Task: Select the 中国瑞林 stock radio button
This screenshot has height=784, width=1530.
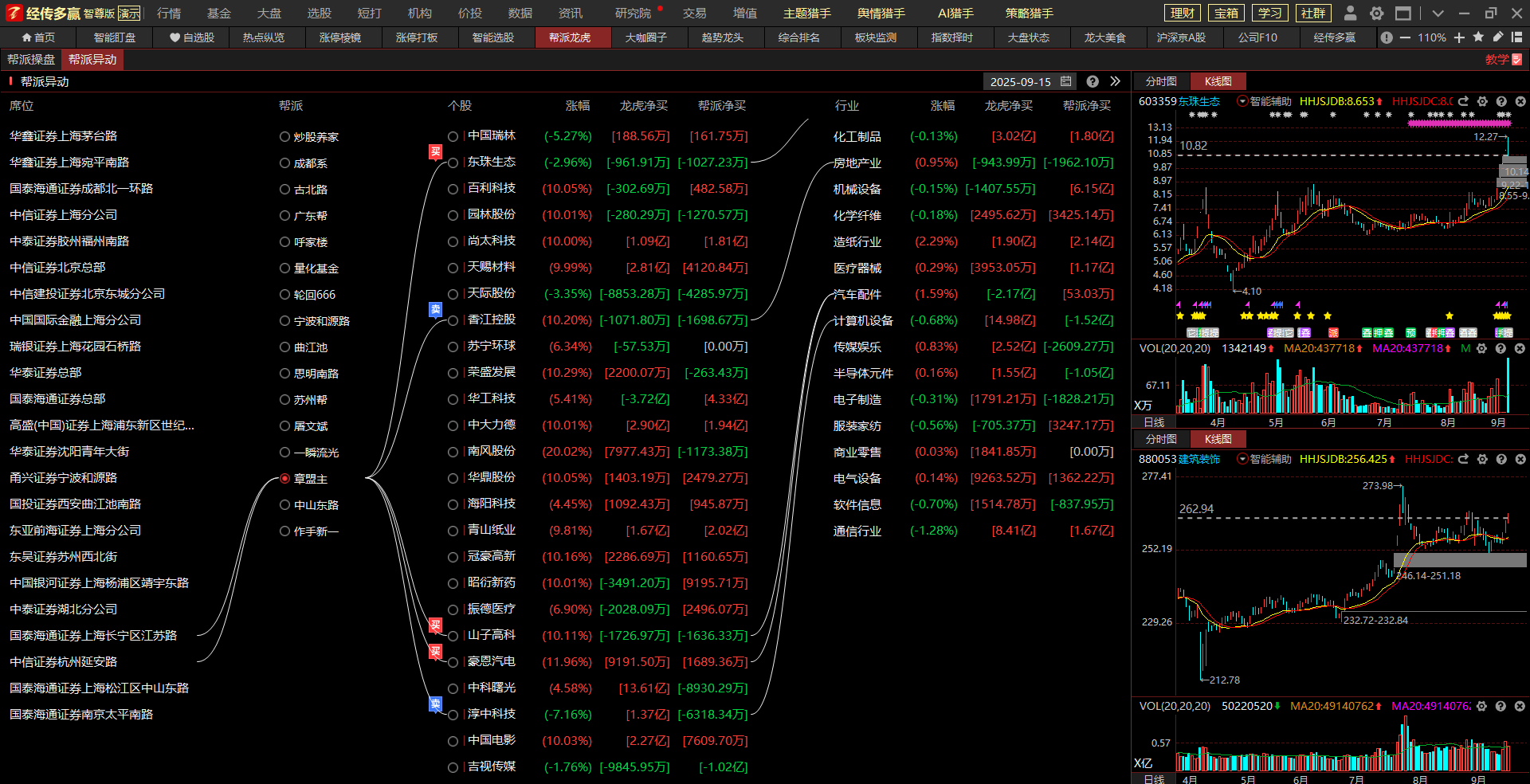Action: click(x=453, y=136)
